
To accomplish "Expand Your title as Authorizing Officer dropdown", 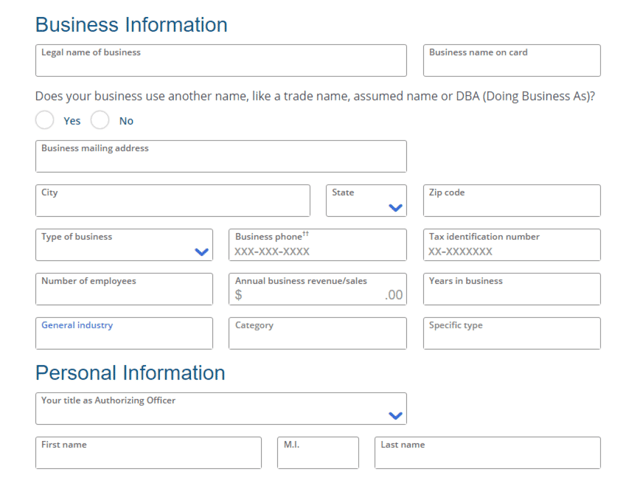I will pyautogui.click(x=221, y=408).
